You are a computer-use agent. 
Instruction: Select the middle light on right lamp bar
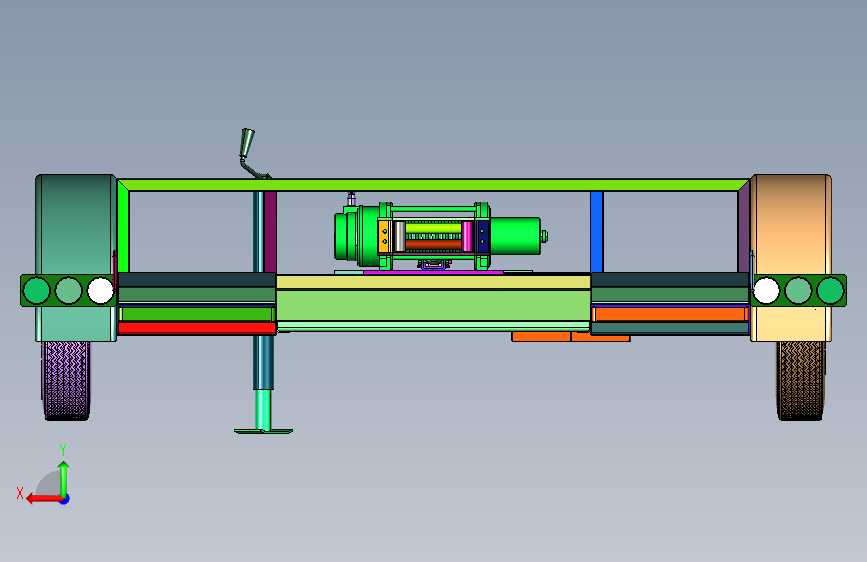click(x=798, y=290)
